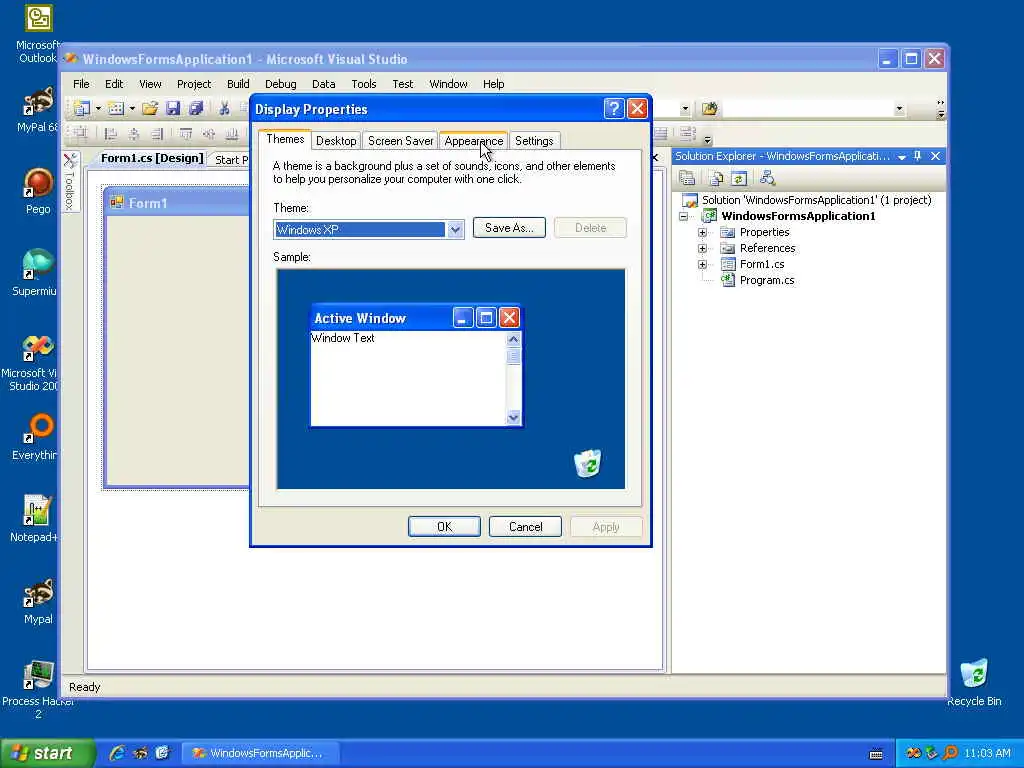Open the Tools menu
1024x768 pixels.
(364, 84)
